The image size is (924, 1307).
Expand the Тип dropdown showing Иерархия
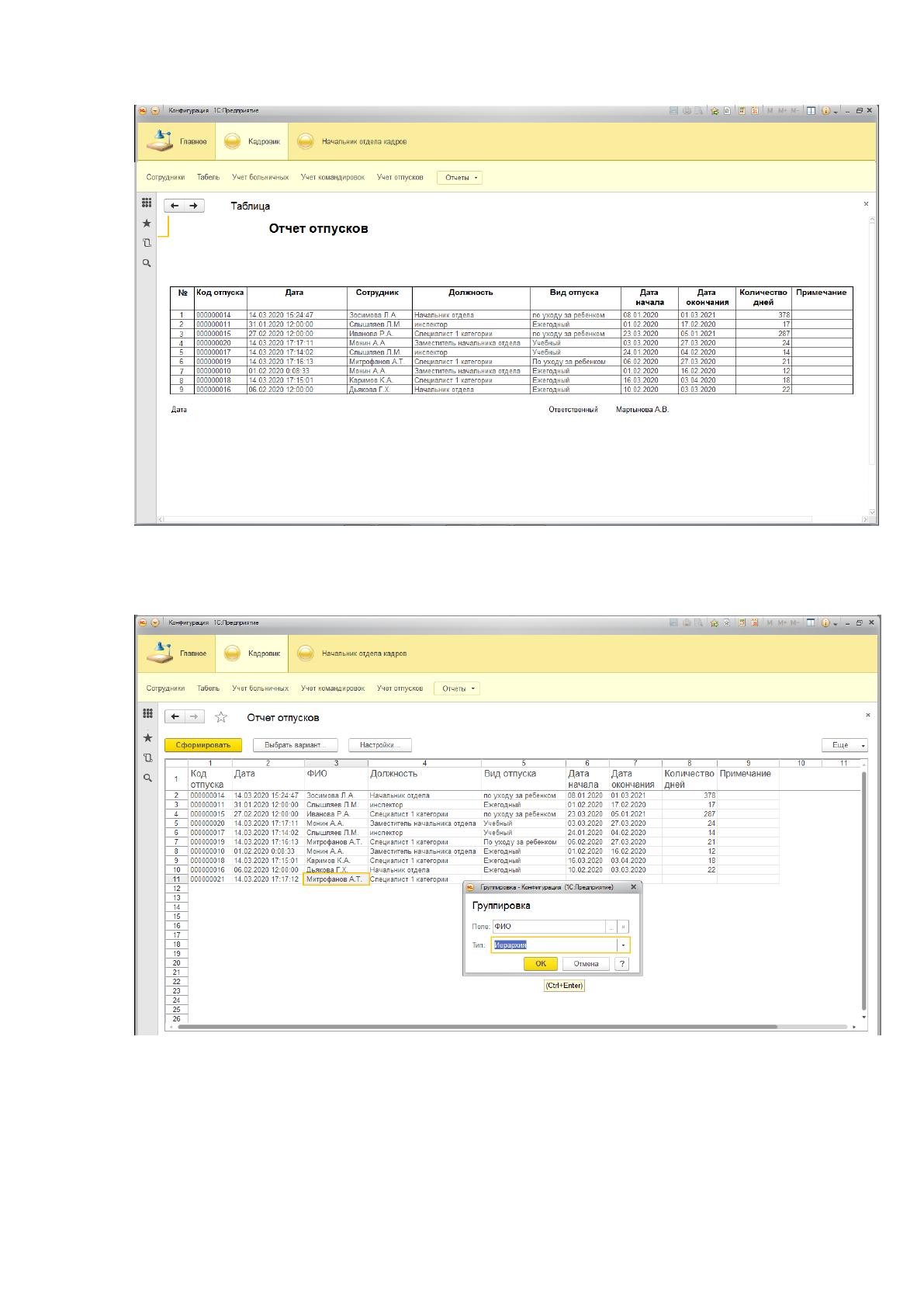[x=624, y=945]
